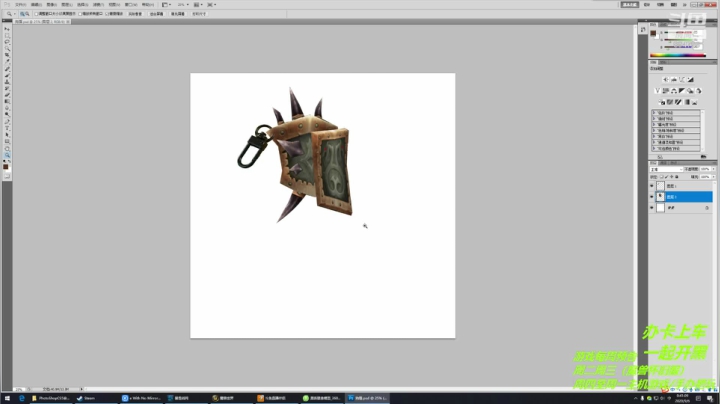Click the R slider in Color panel
Screen dimensions: 720x404
click(x=678, y=32)
